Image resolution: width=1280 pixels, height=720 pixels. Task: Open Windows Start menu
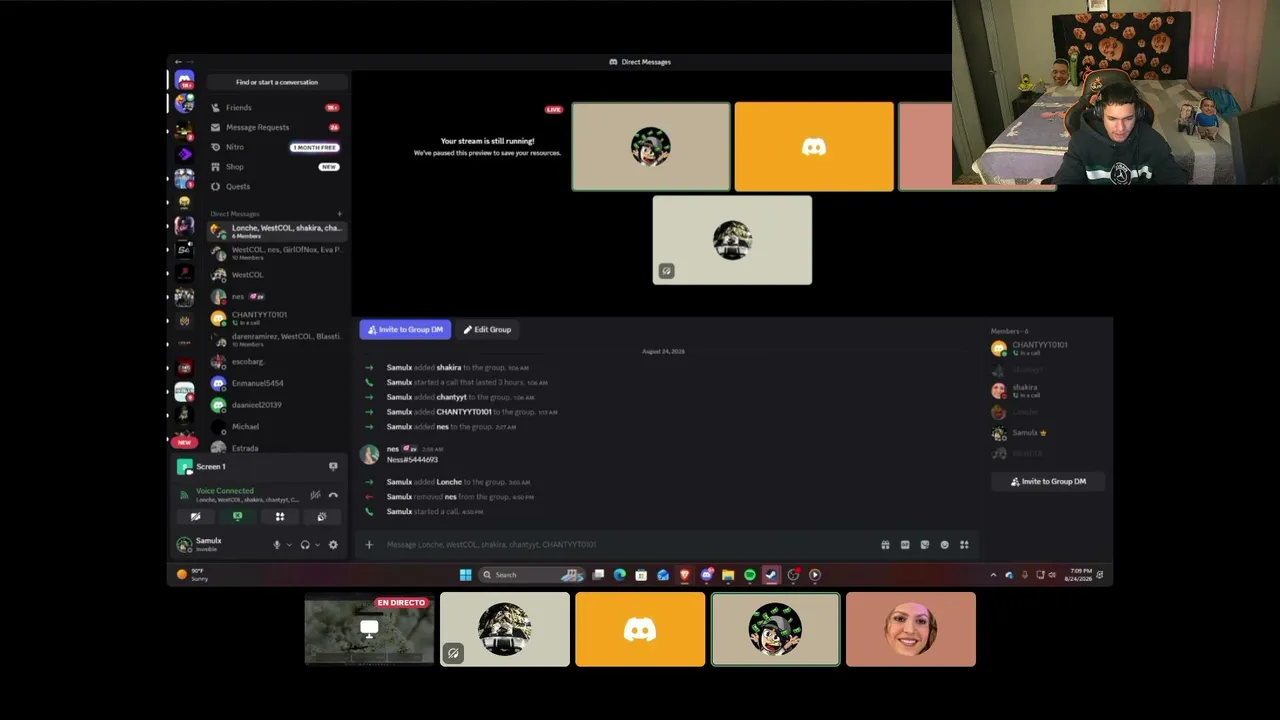click(465, 575)
